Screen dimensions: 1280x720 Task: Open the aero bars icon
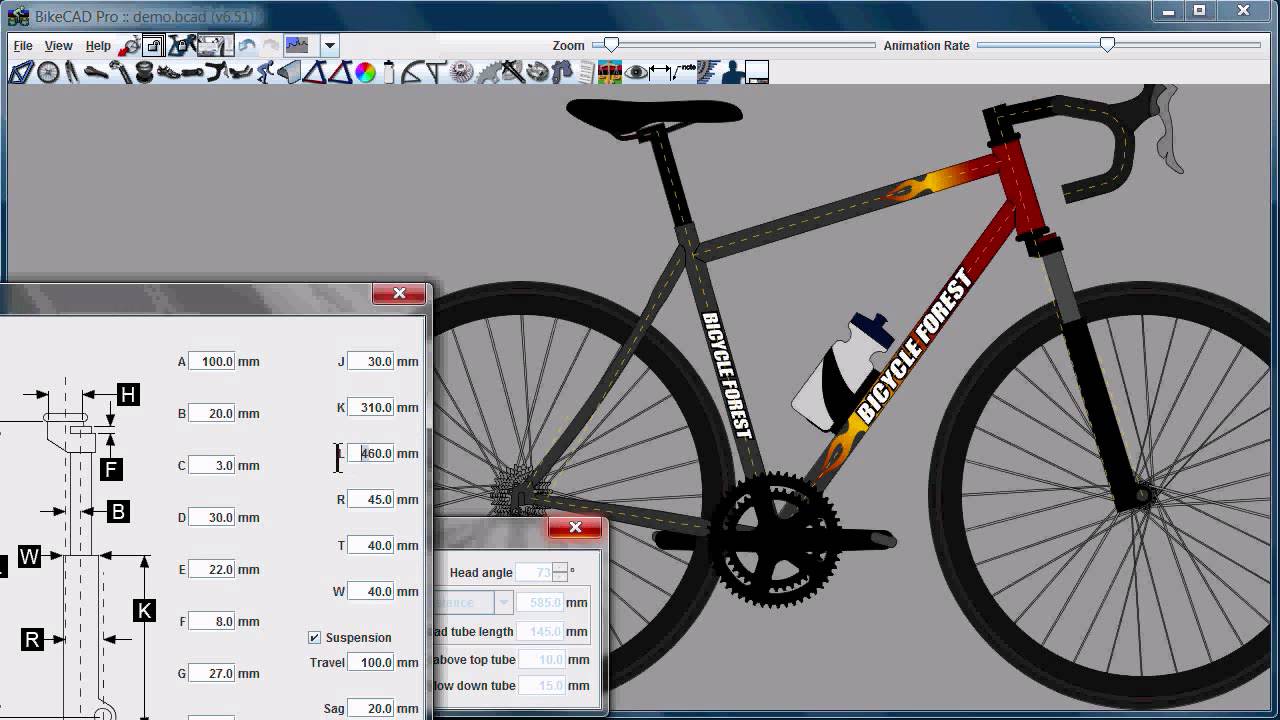pyautogui.click(x=240, y=72)
